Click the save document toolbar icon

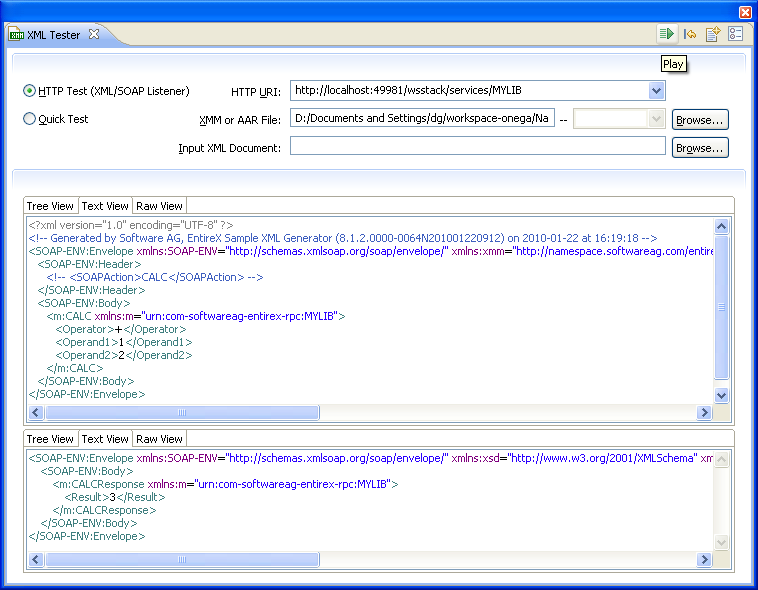pyautogui.click(x=713, y=34)
